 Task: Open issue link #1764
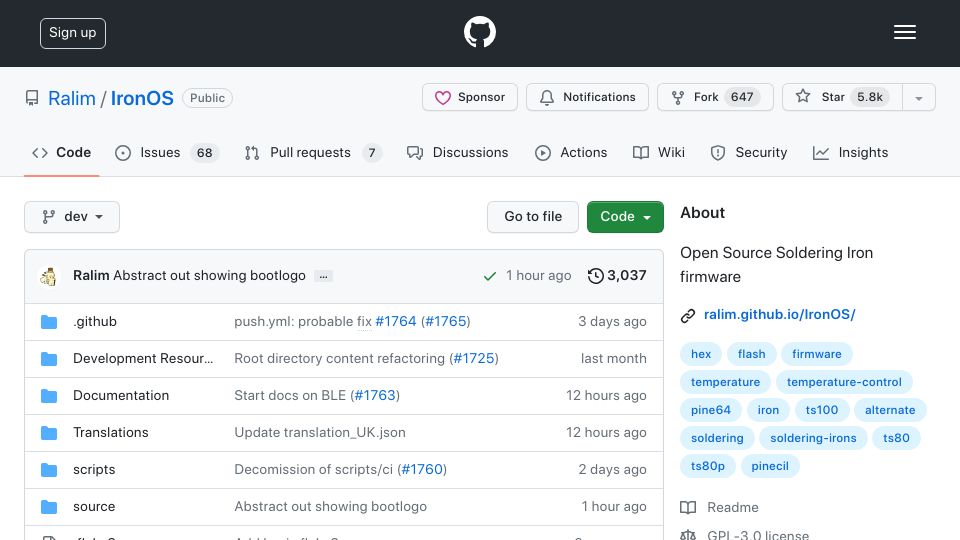(x=396, y=321)
